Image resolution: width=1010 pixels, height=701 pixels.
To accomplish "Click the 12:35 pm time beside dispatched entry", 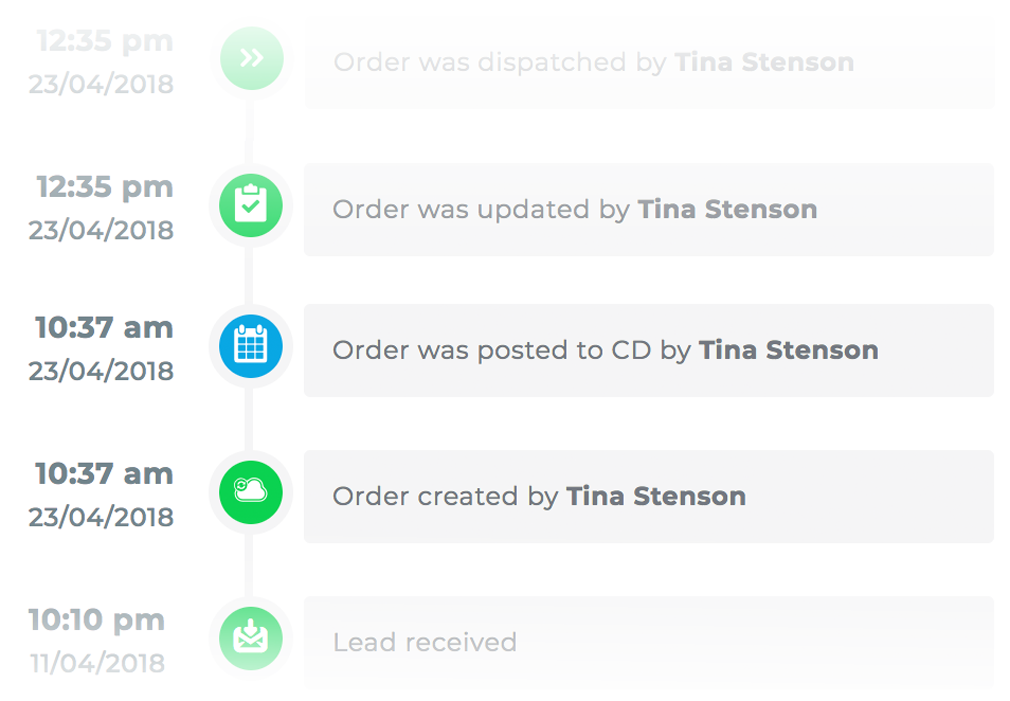I will (x=105, y=42).
